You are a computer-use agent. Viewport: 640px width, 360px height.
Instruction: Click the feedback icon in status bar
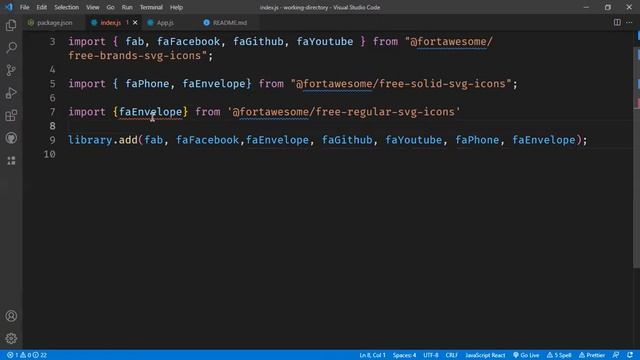click(616, 355)
